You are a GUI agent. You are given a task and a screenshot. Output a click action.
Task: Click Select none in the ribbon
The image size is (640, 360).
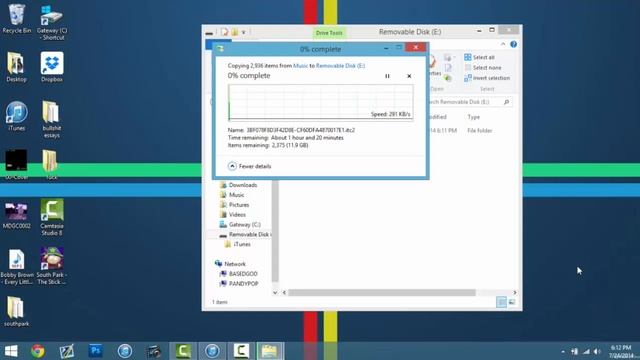pos(483,68)
